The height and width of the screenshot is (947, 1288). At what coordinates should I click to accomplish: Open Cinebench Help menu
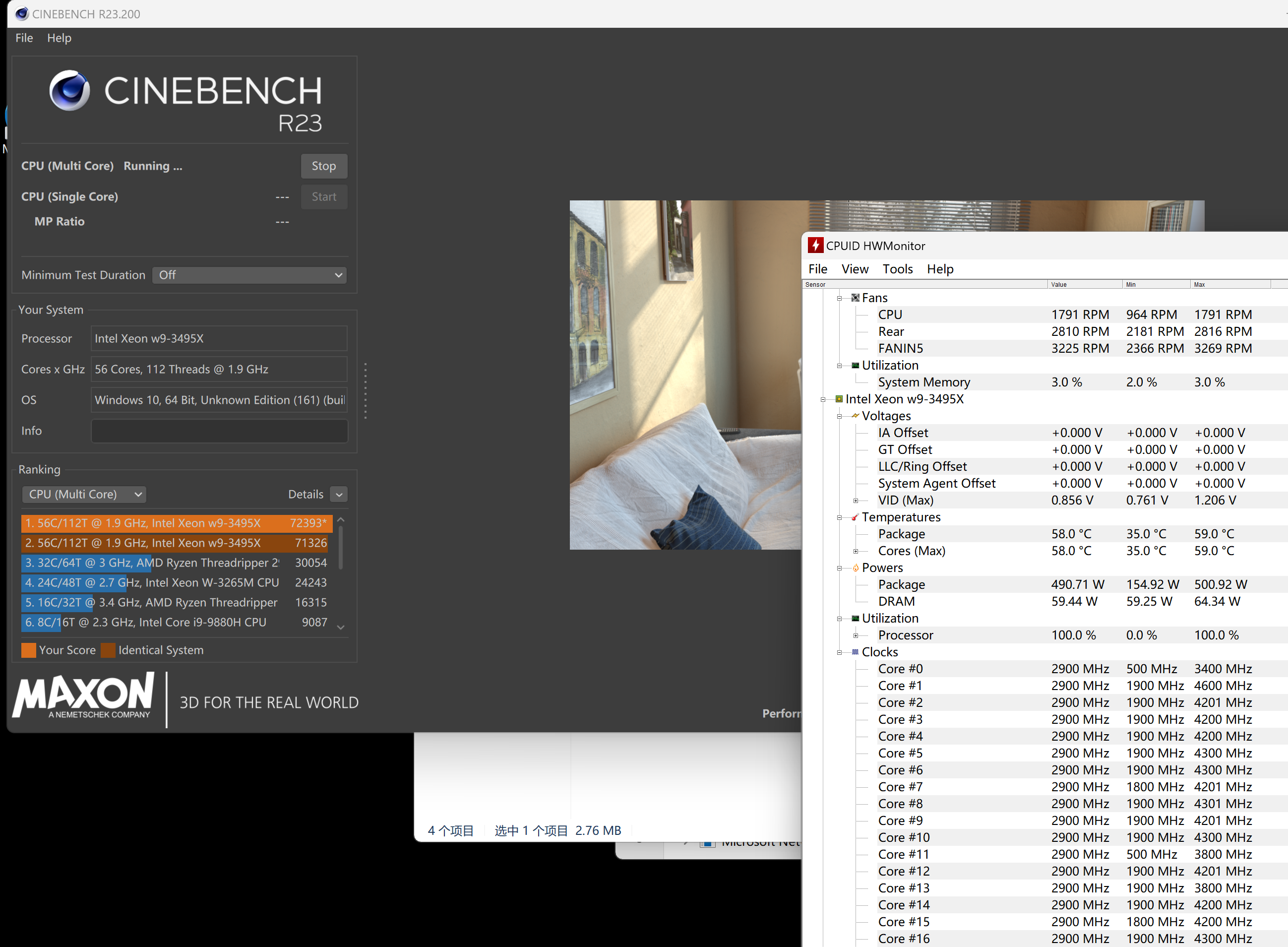pyautogui.click(x=59, y=38)
